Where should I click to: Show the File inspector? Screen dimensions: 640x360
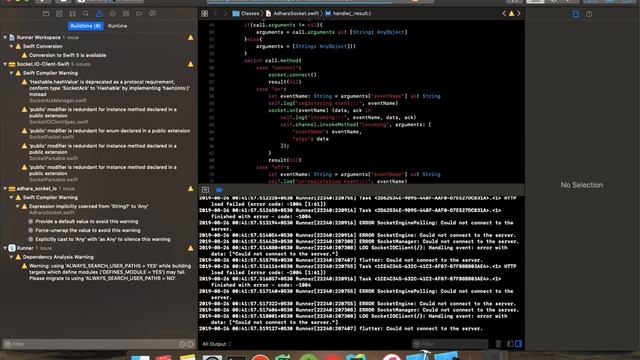[x=576, y=14]
